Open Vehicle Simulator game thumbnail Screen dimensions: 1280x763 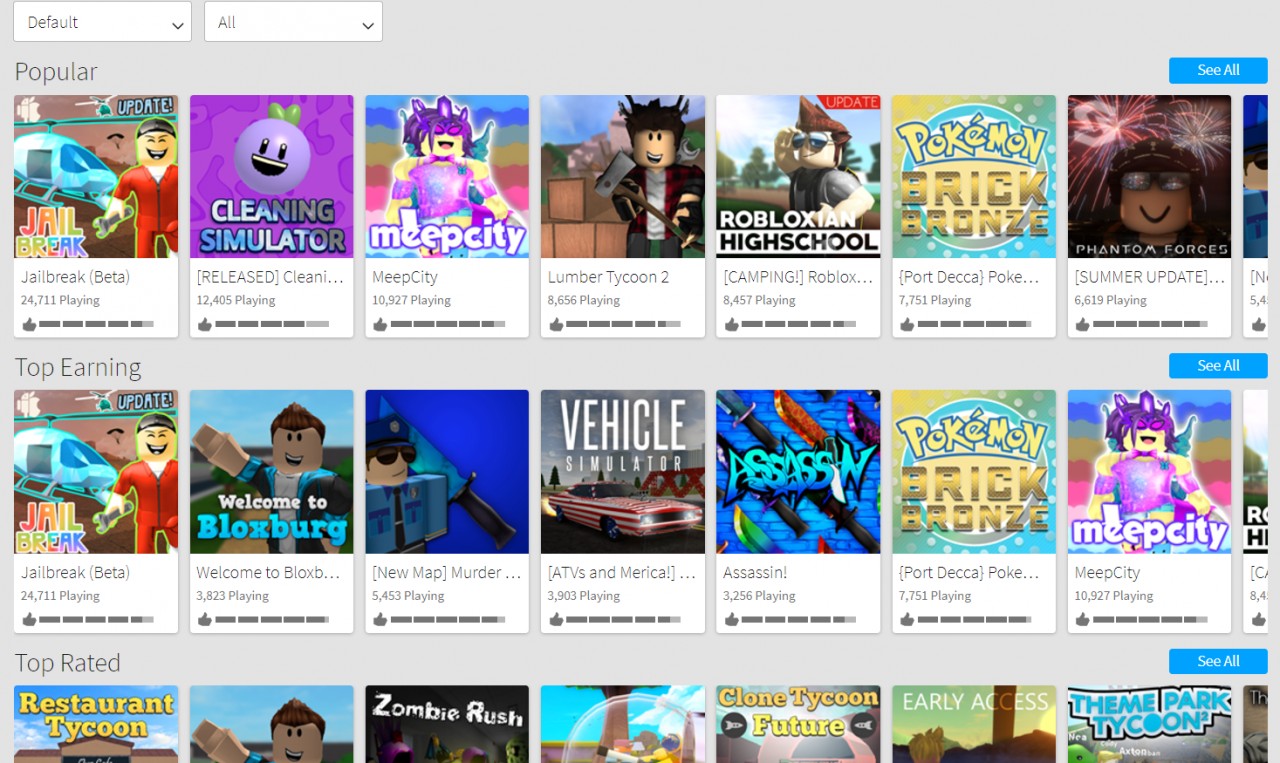(623, 472)
